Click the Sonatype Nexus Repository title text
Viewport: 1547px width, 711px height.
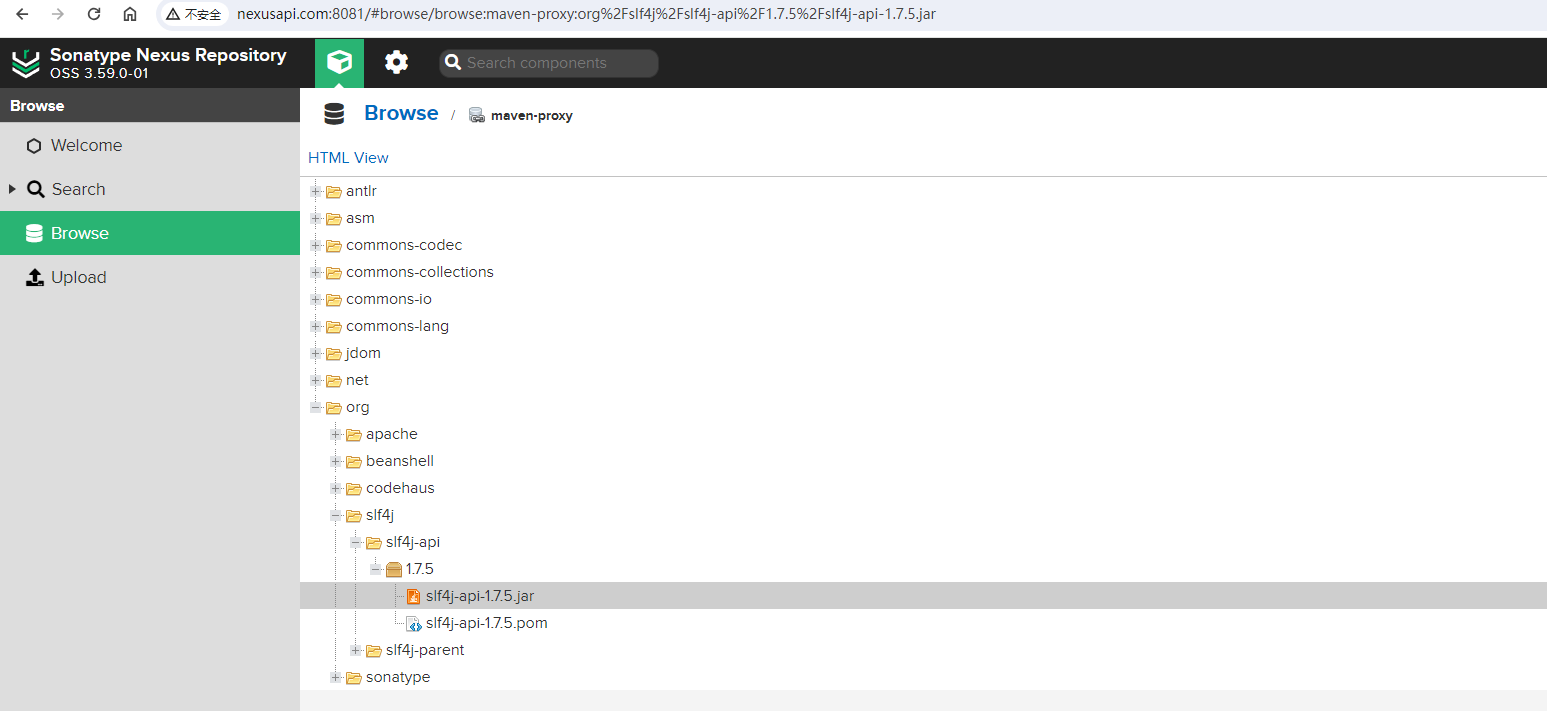[x=168, y=55]
